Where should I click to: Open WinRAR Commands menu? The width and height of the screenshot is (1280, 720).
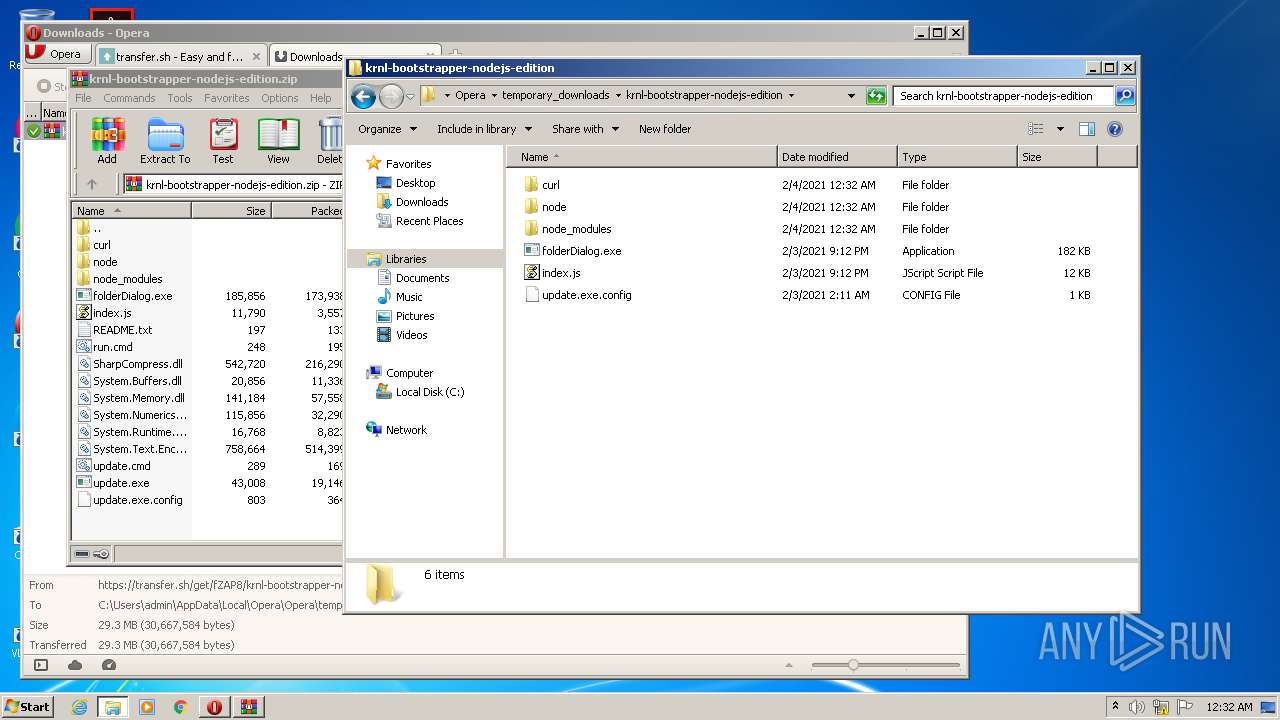tap(129, 98)
